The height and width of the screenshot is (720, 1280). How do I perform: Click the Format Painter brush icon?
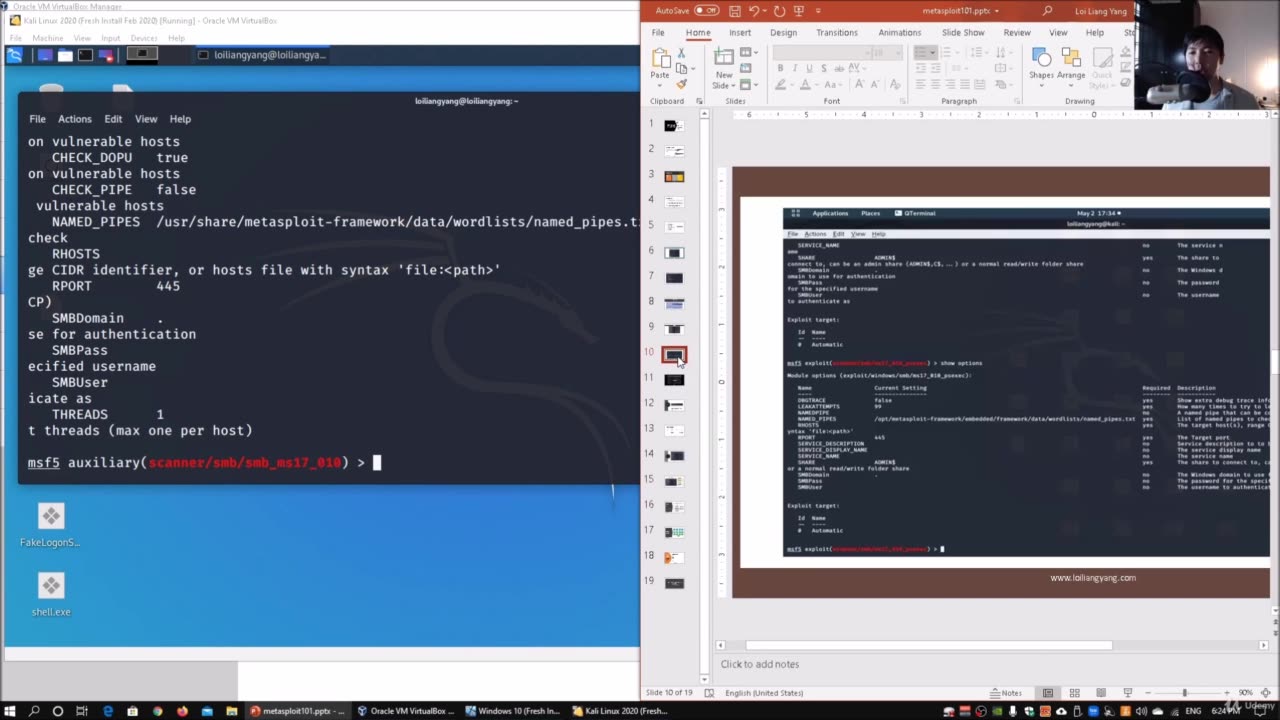pyautogui.click(x=681, y=84)
